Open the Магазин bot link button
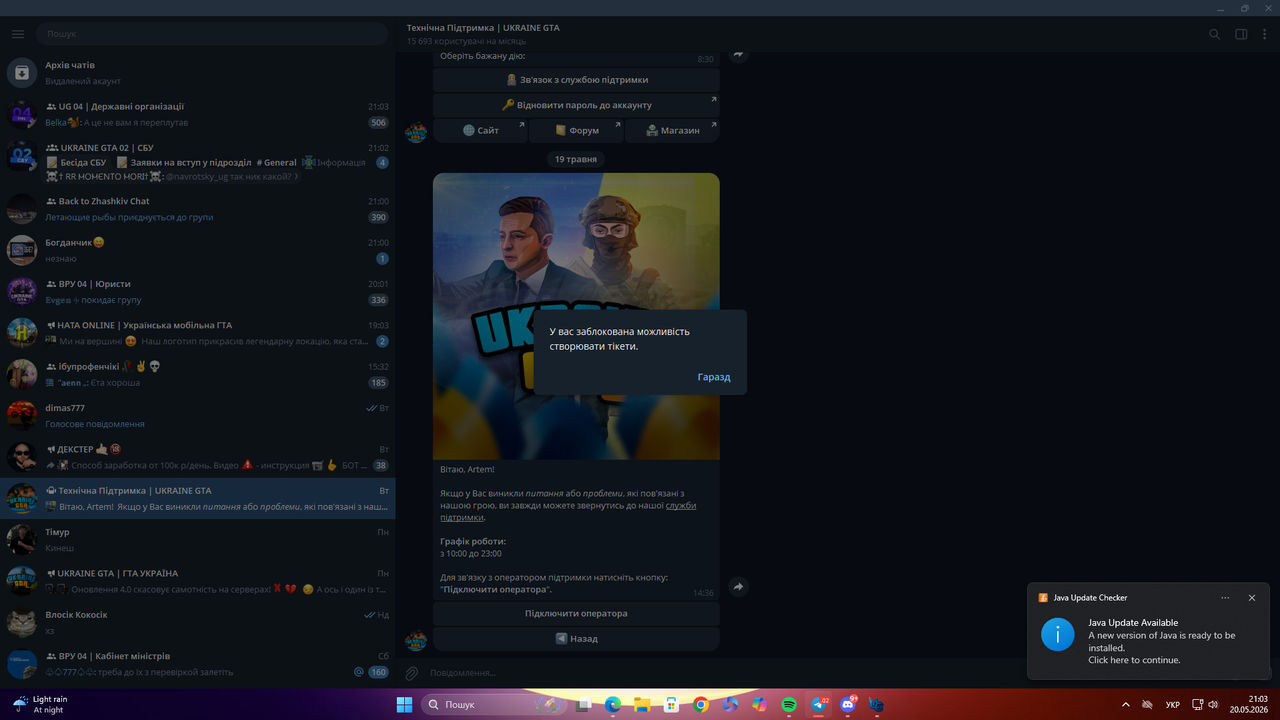 672,130
